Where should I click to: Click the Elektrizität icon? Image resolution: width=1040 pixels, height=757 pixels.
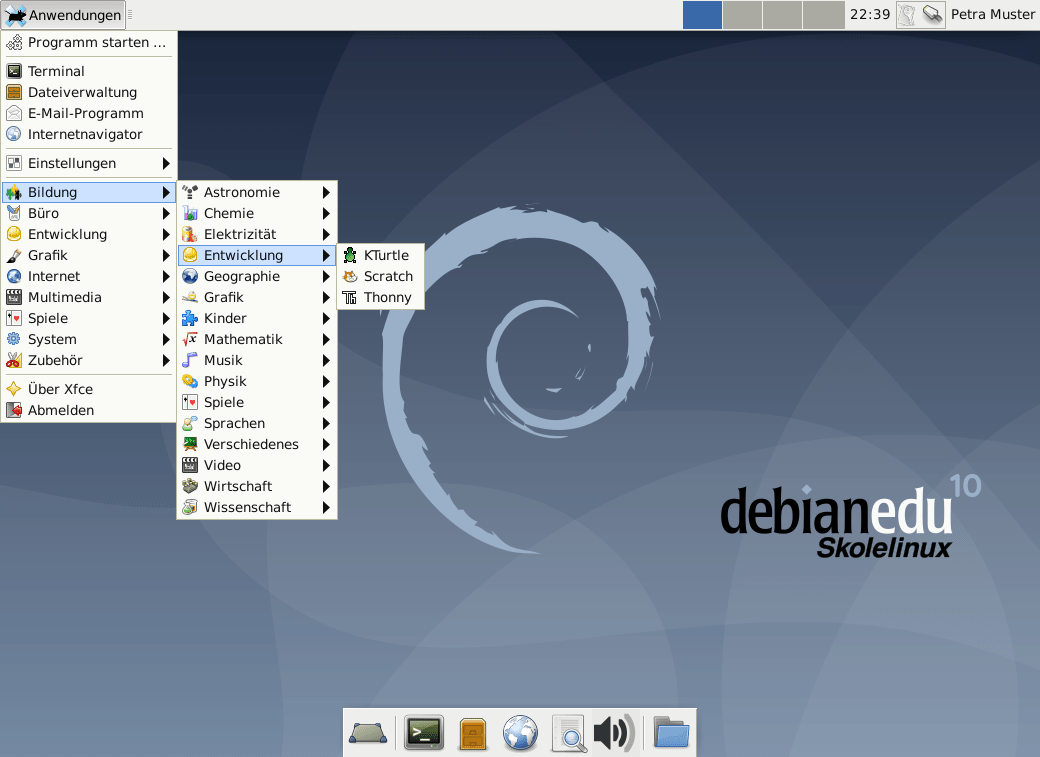point(190,235)
